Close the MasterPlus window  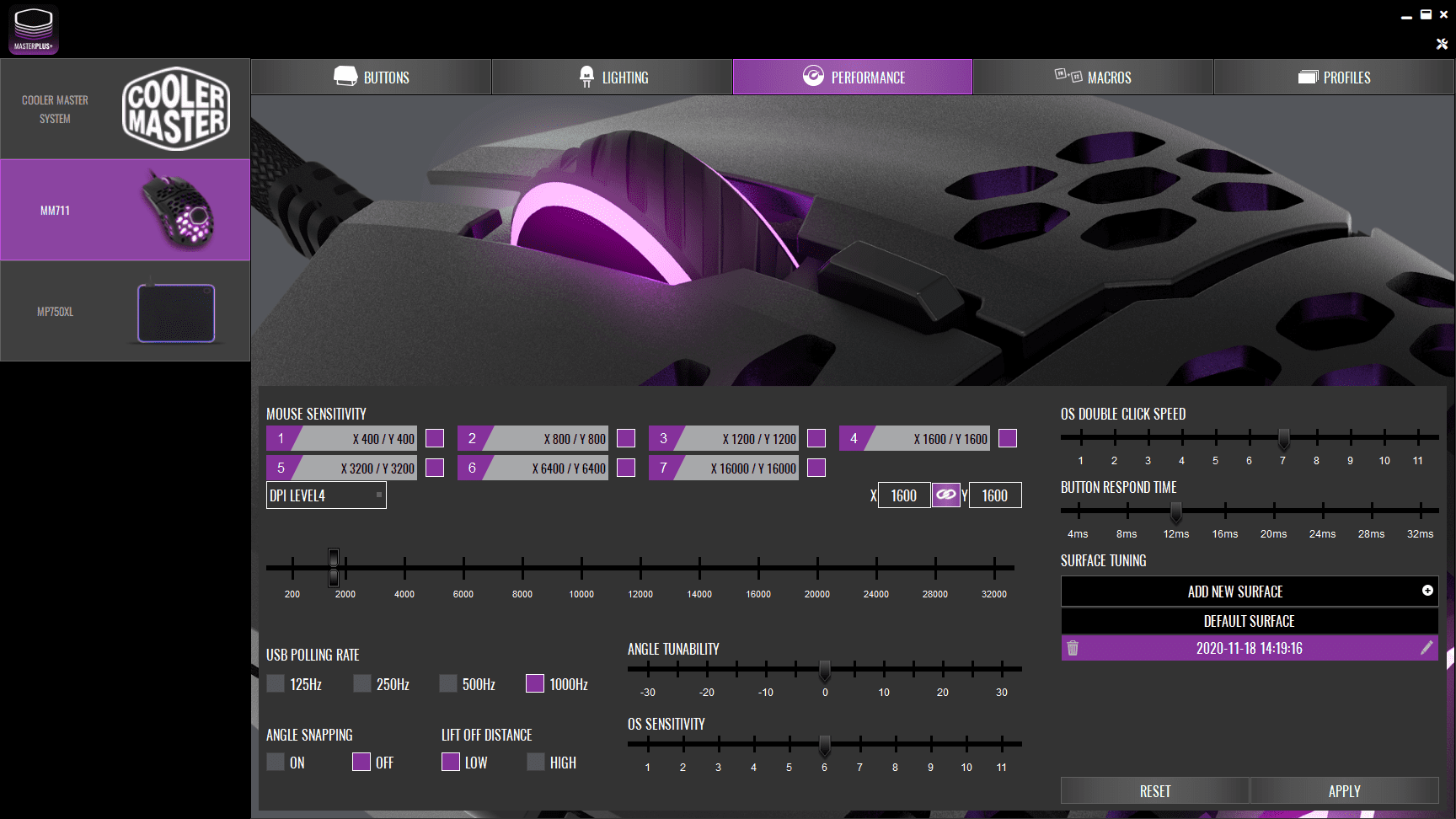pyautogui.click(x=1443, y=14)
